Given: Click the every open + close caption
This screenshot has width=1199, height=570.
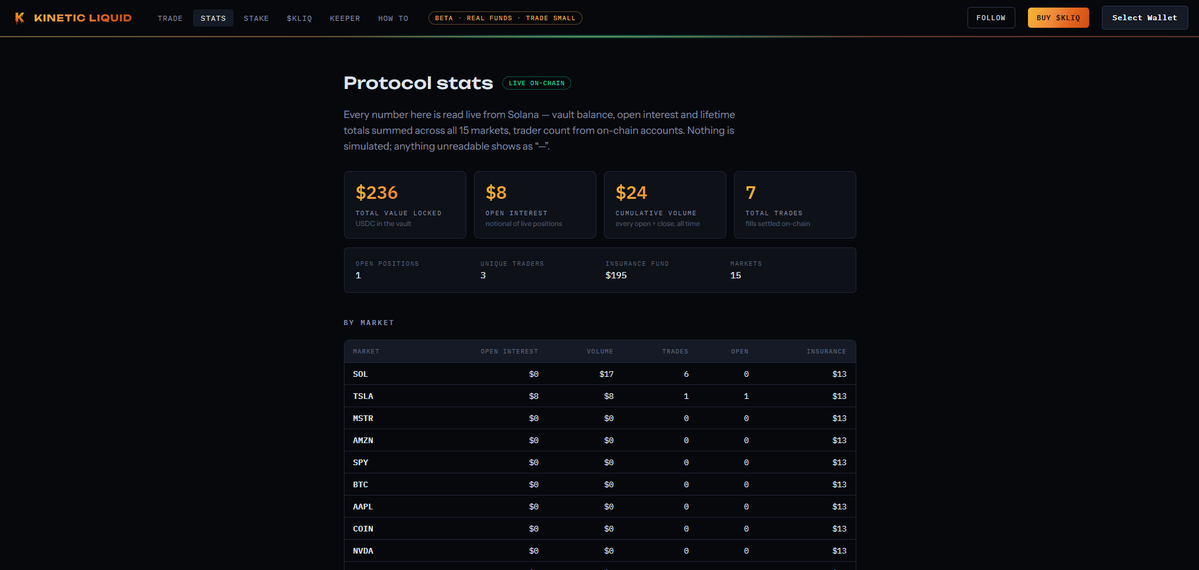Looking at the screenshot, I should tap(658, 223).
